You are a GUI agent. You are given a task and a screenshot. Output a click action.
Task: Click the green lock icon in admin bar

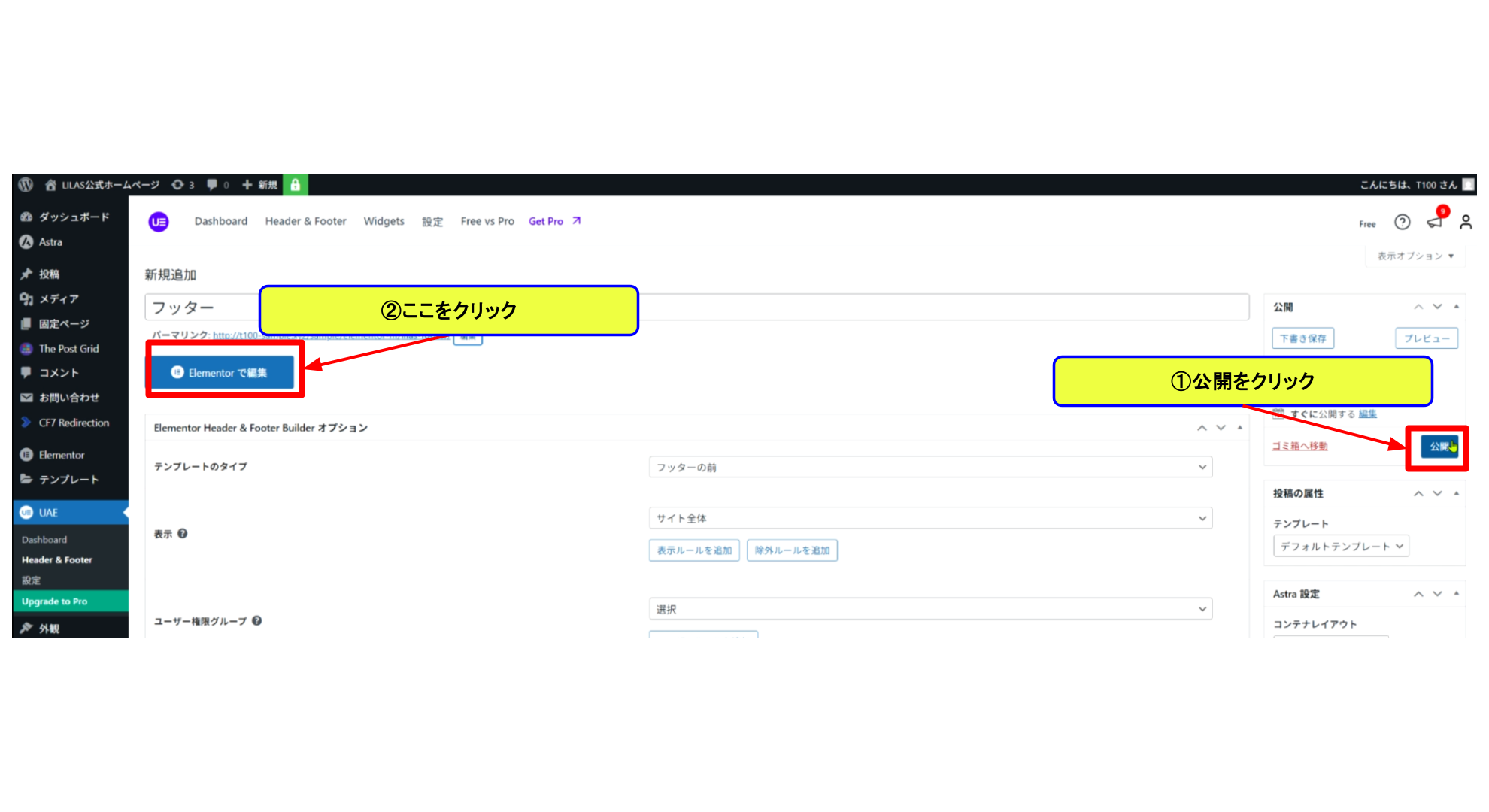pyautogui.click(x=296, y=185)
